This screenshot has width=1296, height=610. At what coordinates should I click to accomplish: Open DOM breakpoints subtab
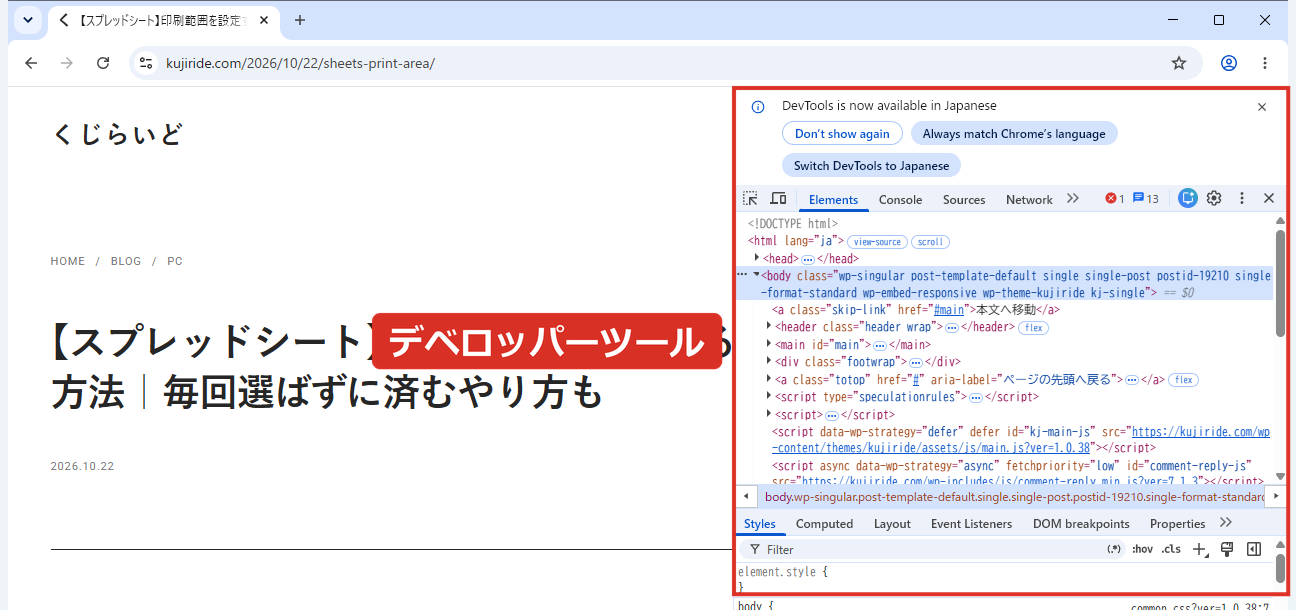tap(1081, 523)
